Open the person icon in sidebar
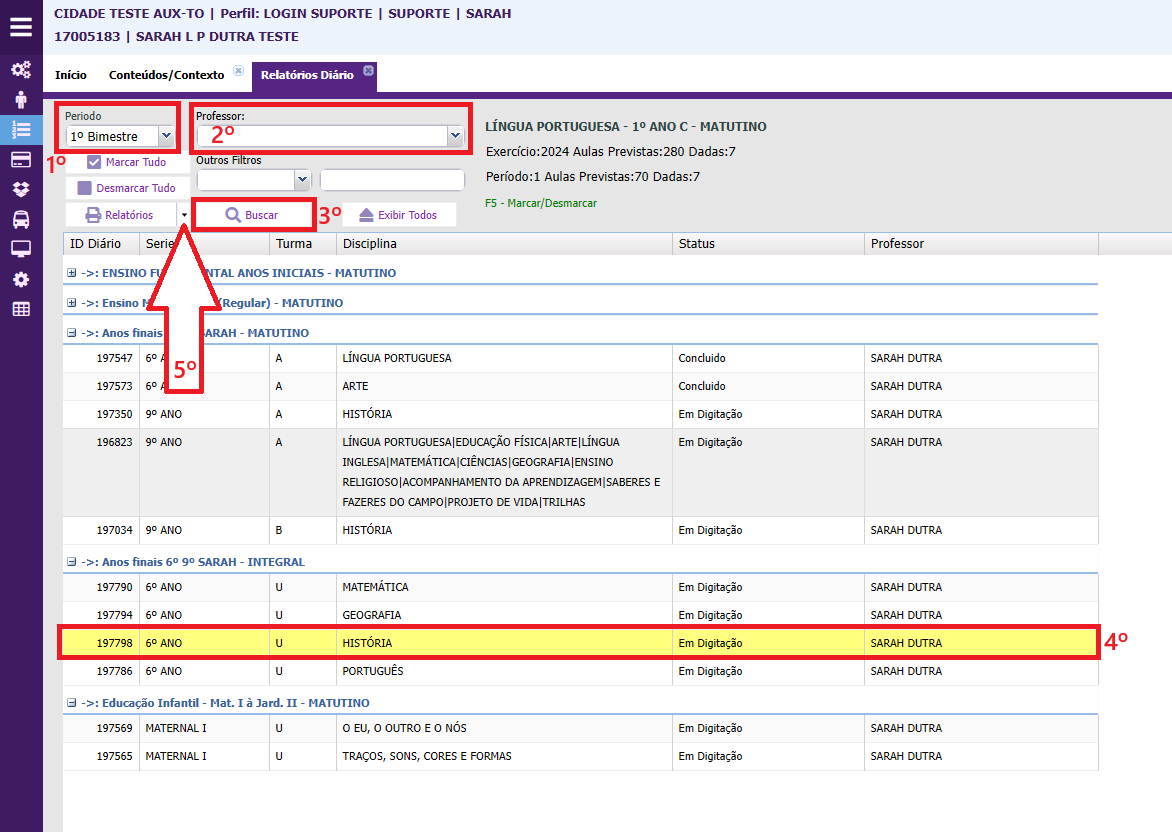 [x=21, y=100]
